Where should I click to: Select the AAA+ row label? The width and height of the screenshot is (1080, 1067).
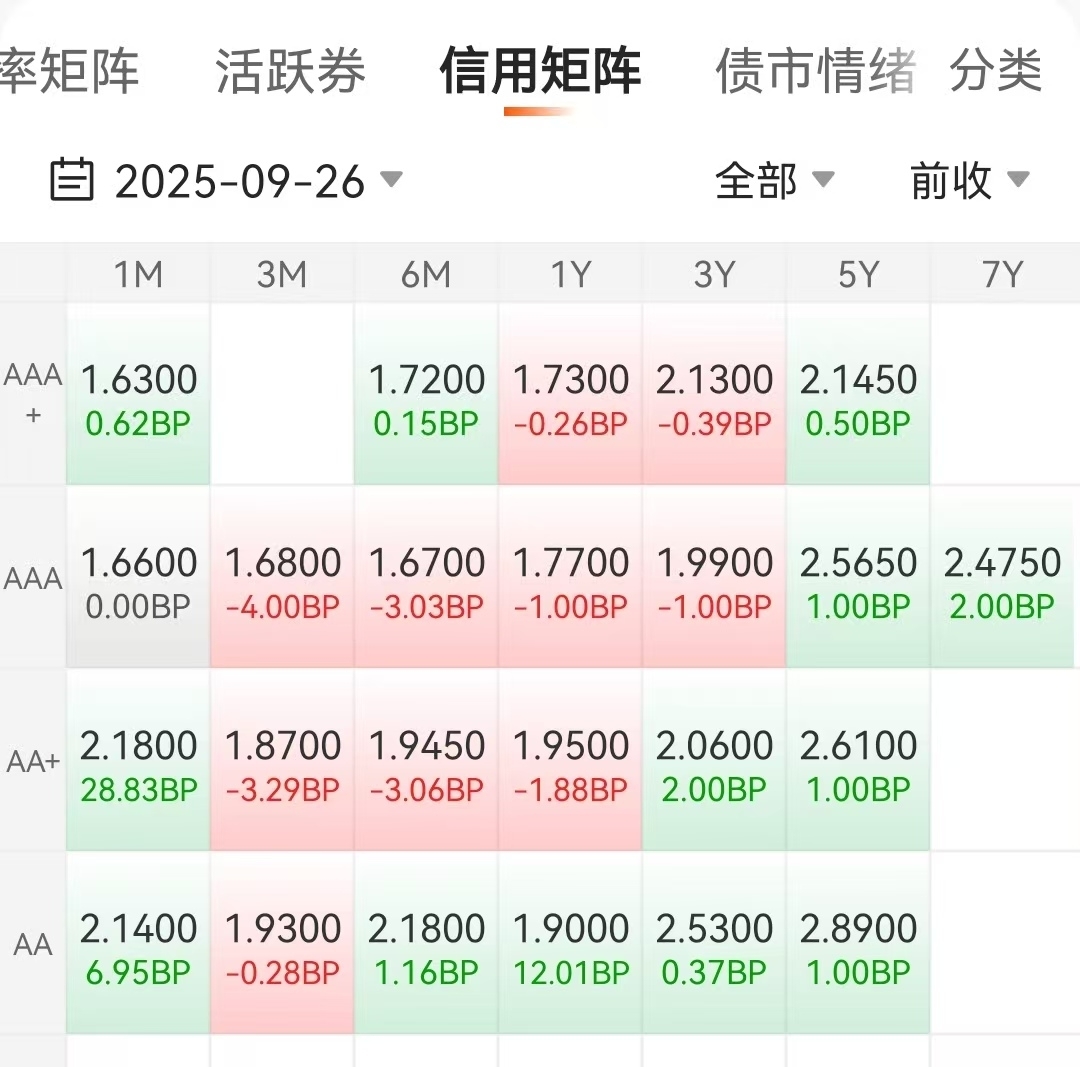33,394
